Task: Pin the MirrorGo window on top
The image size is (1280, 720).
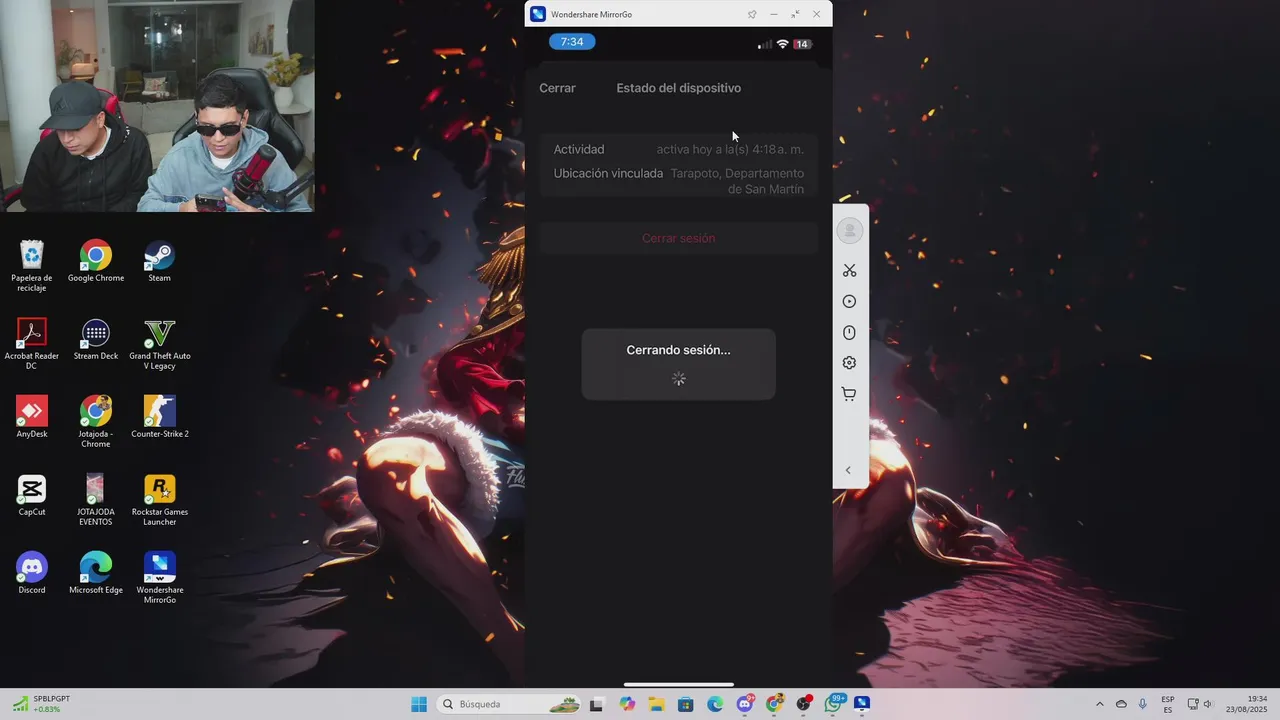Action: [x=752, y=15]
